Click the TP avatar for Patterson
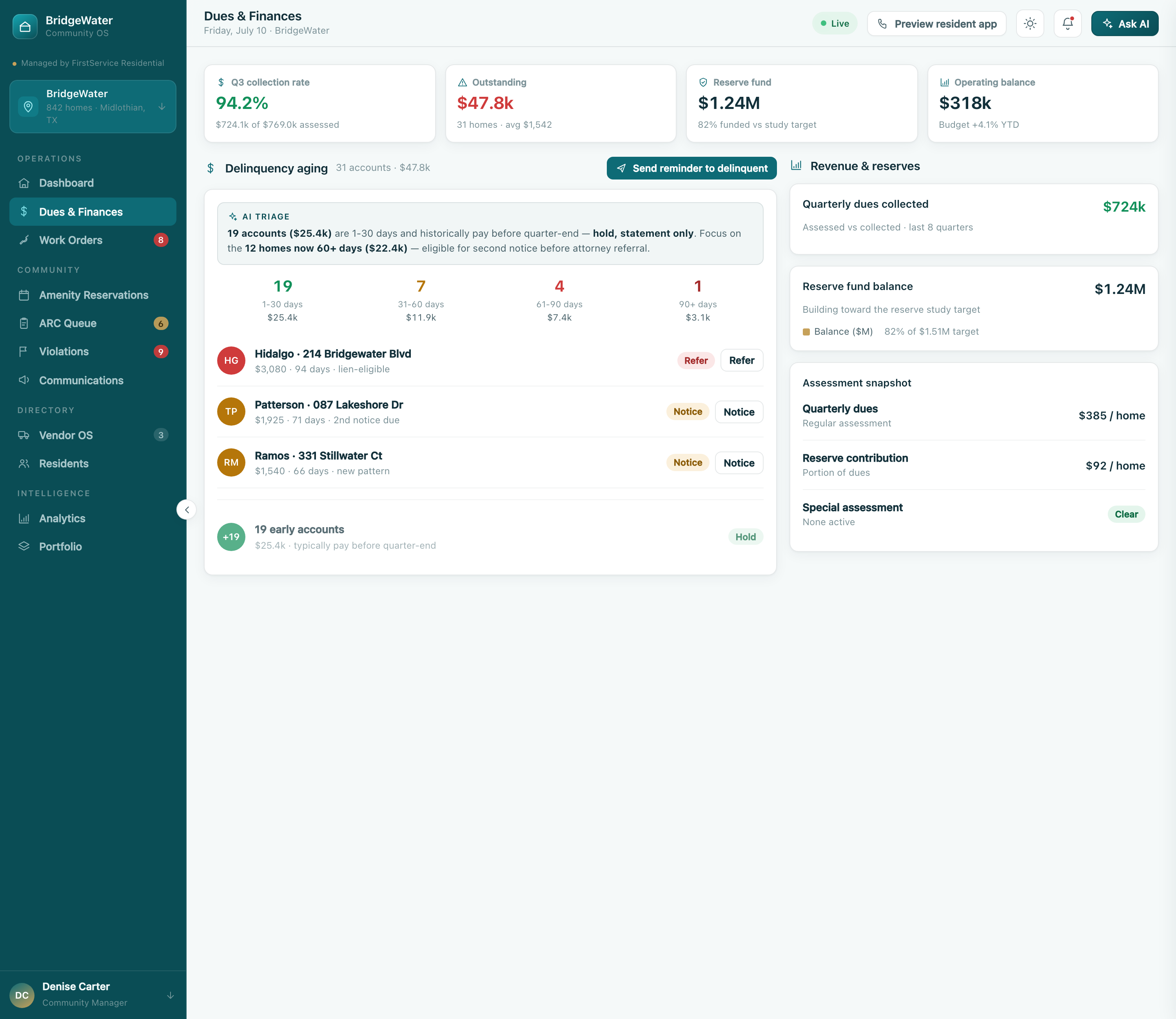1176x1019 pixels. point(231,412)
